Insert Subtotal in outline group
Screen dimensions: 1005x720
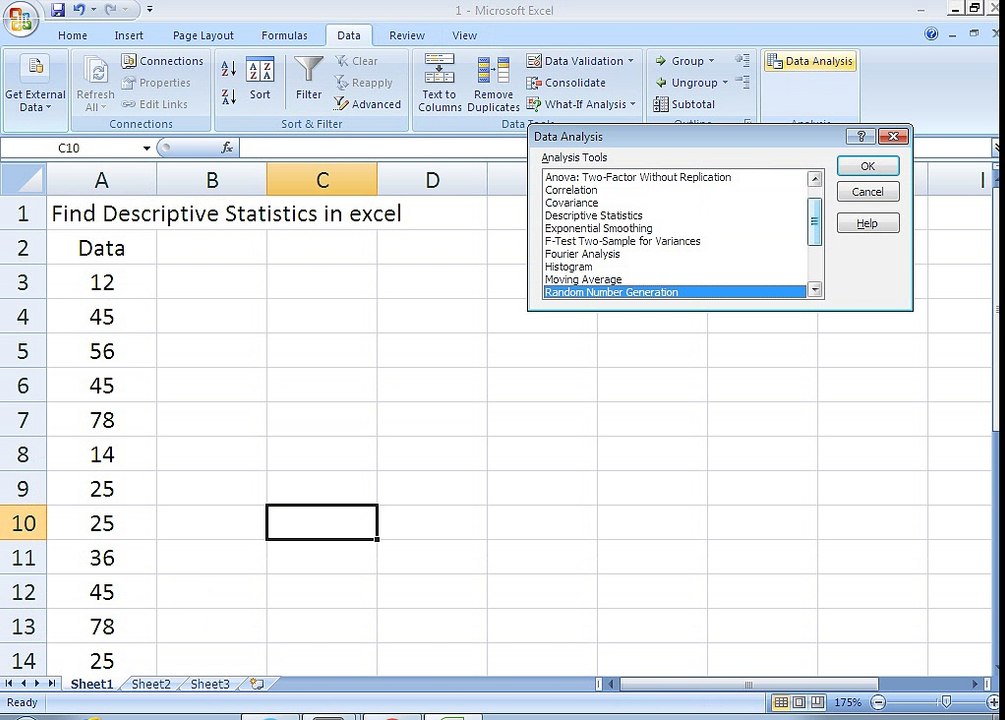coord(684,104)
